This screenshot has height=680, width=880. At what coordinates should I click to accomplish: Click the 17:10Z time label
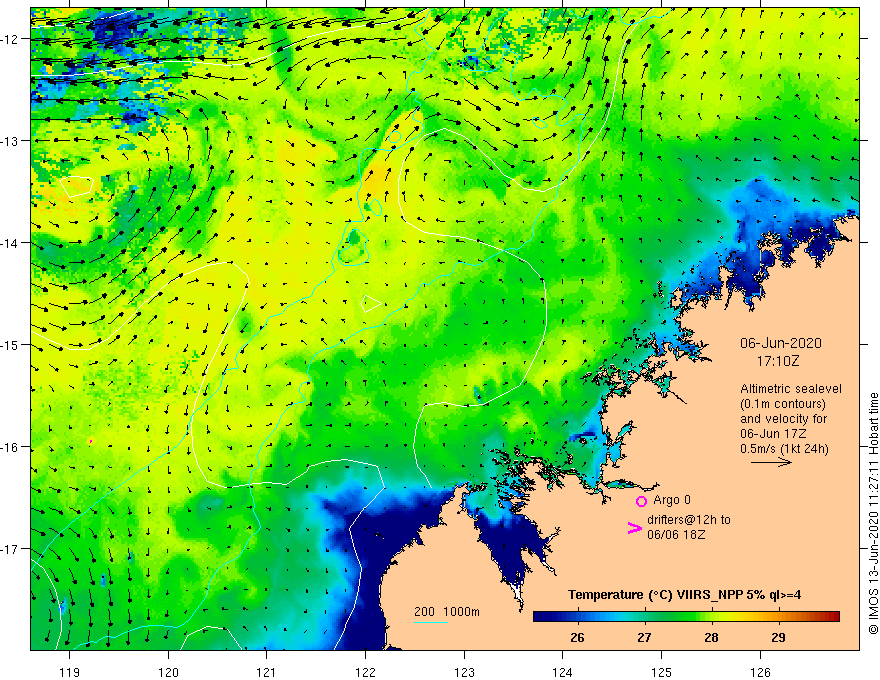(x=777, y=361)
